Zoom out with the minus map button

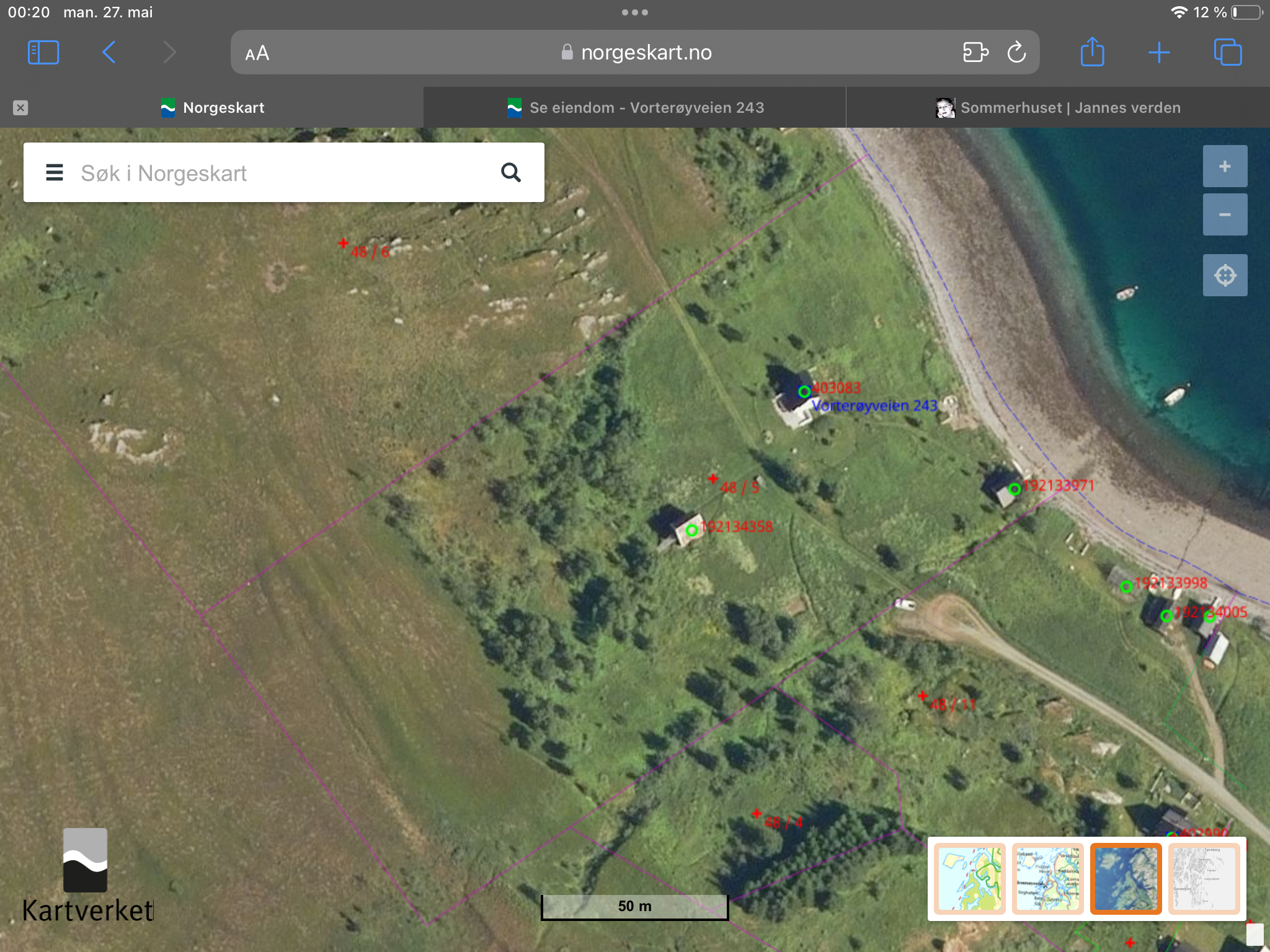click(1225, 214)
